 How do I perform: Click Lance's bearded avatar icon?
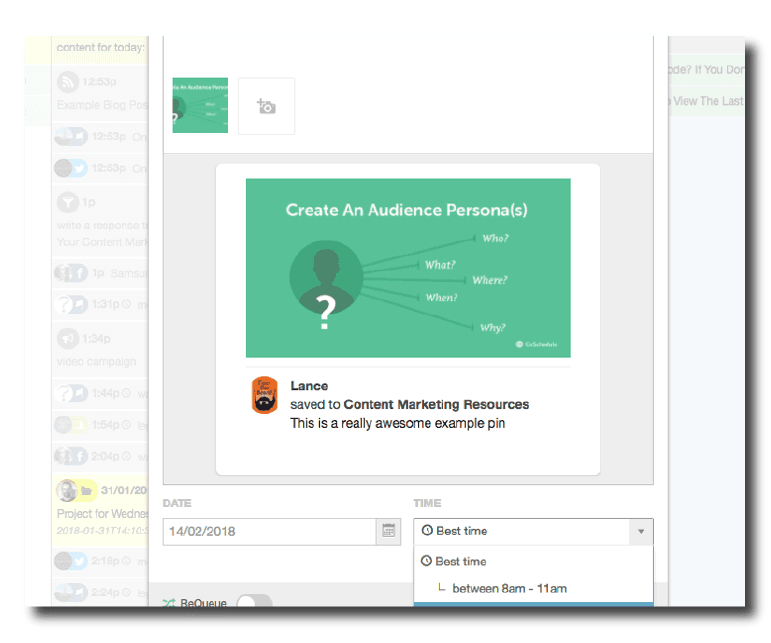pos(264,396)
